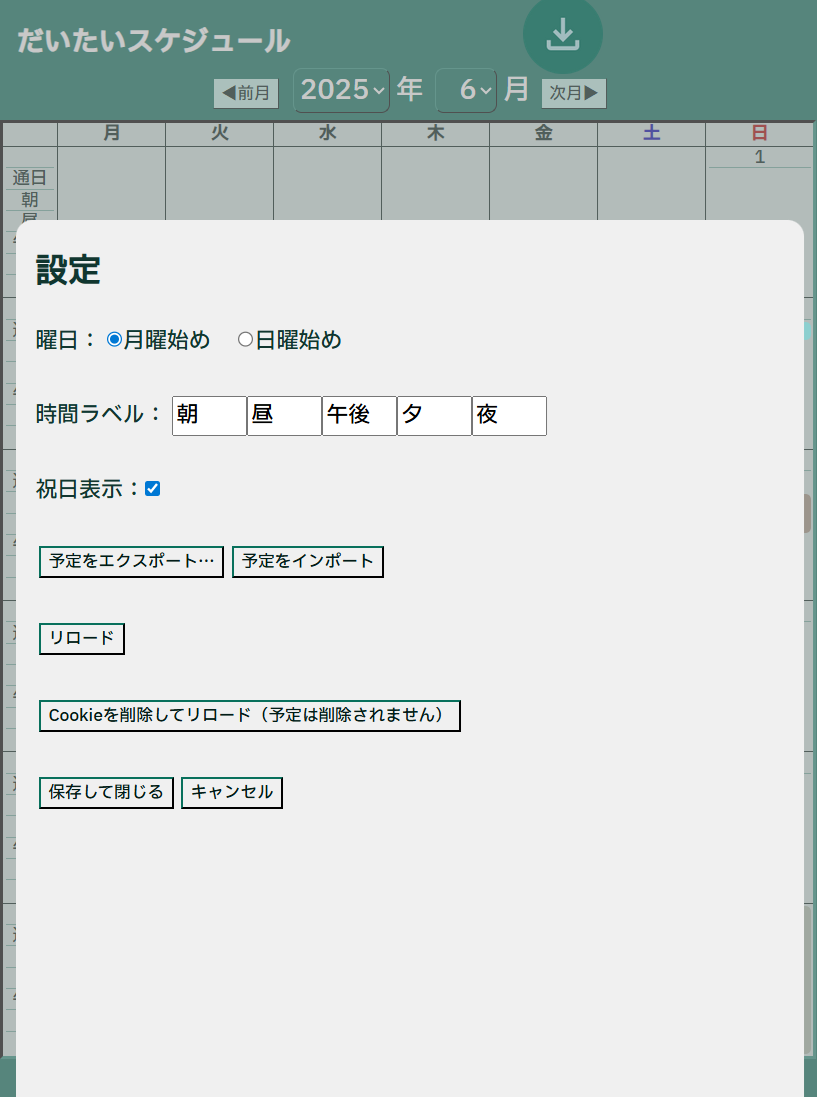Image resolution: width=817 pixels, height=1097 pixels.
Task: Dismiss settings with キャンセル button
Action: (x=232, y=793)
